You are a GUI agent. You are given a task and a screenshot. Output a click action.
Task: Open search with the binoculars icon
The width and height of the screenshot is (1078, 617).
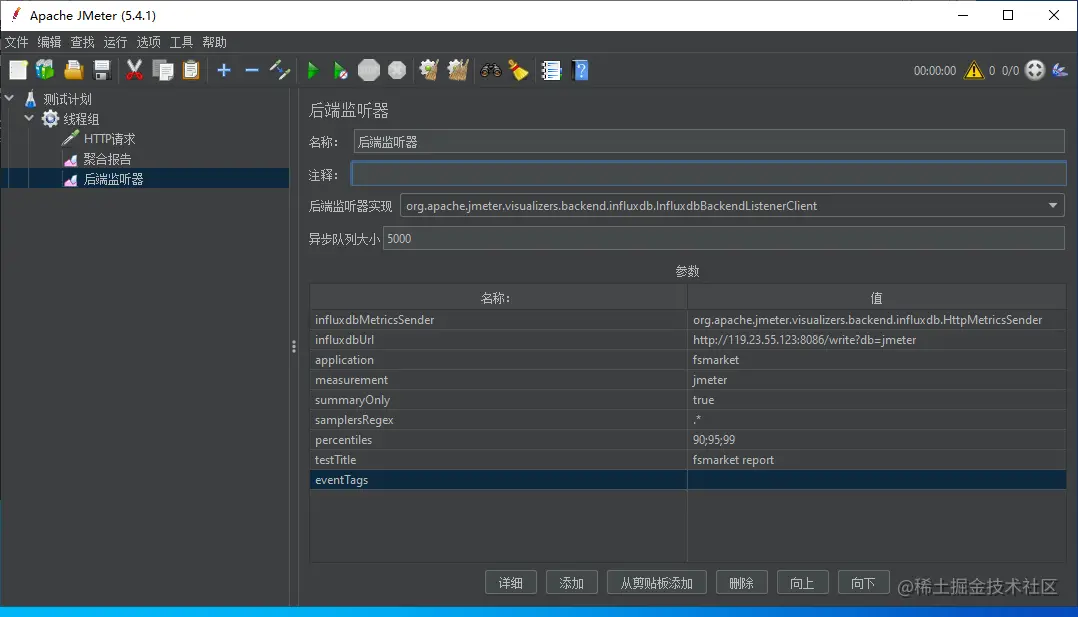491,70
